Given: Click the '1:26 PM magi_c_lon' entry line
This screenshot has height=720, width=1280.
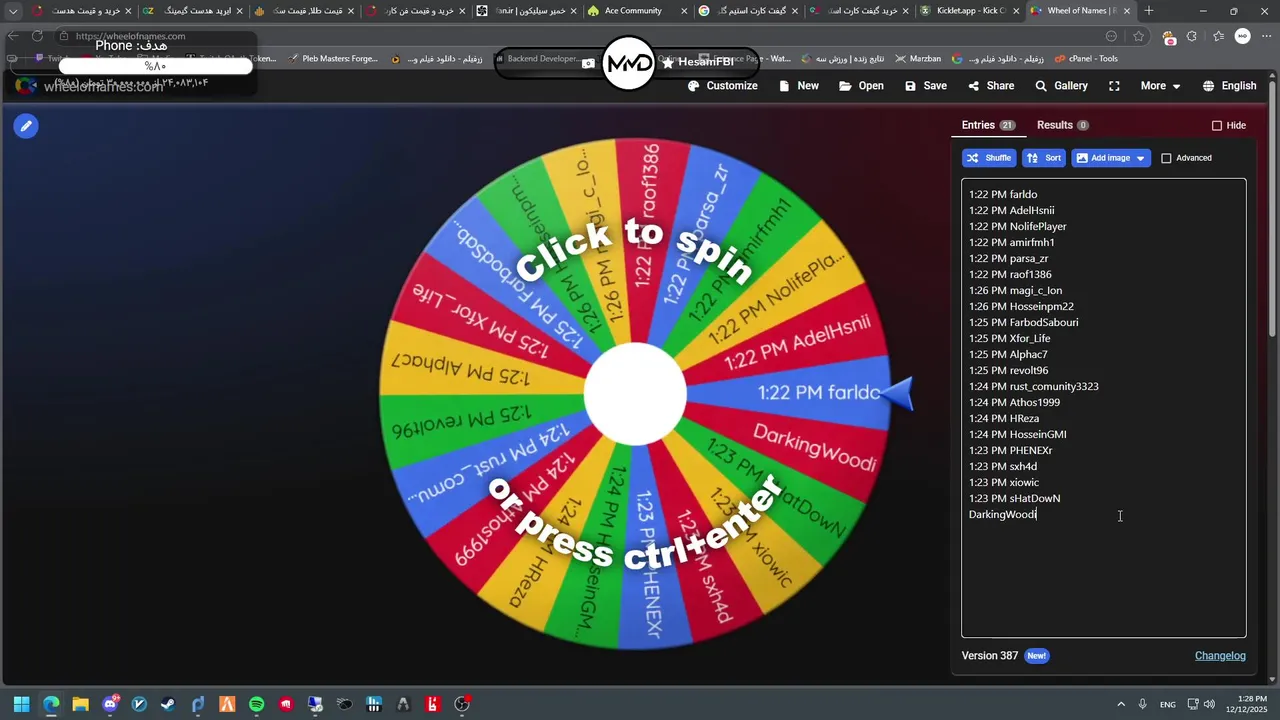Looking at the screenshot, I should [1015, 290].
